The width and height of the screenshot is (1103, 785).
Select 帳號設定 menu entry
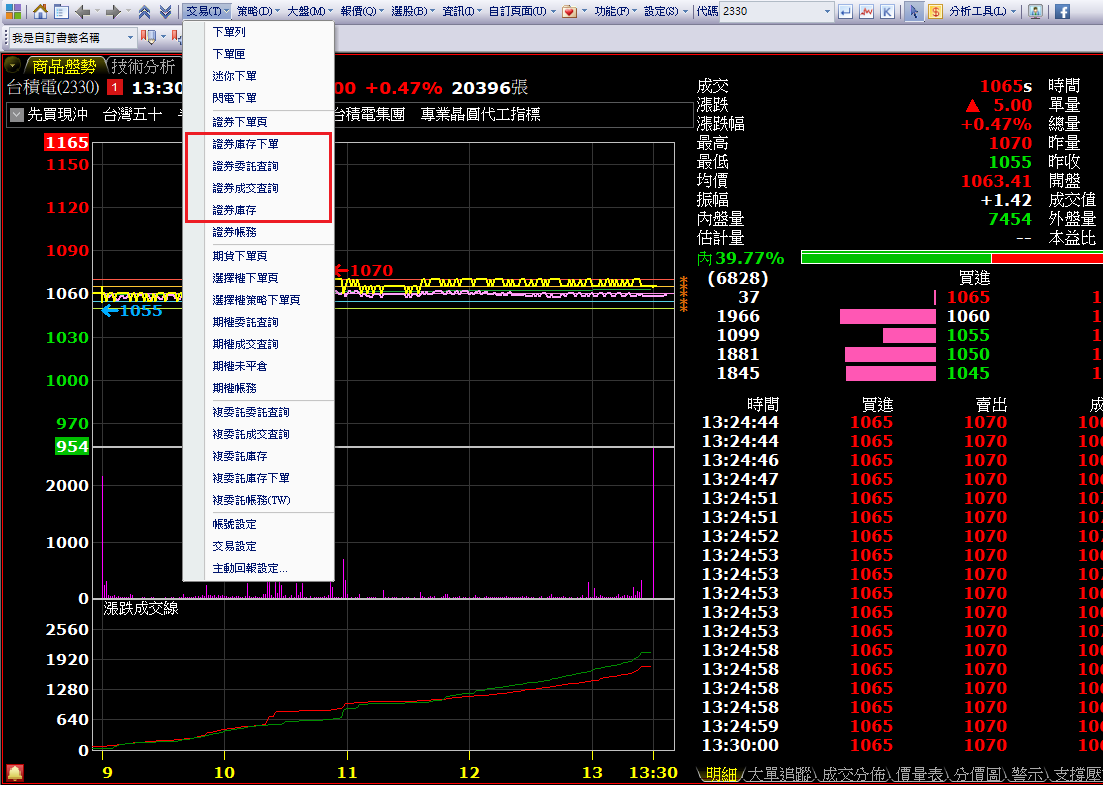(234, 524)
